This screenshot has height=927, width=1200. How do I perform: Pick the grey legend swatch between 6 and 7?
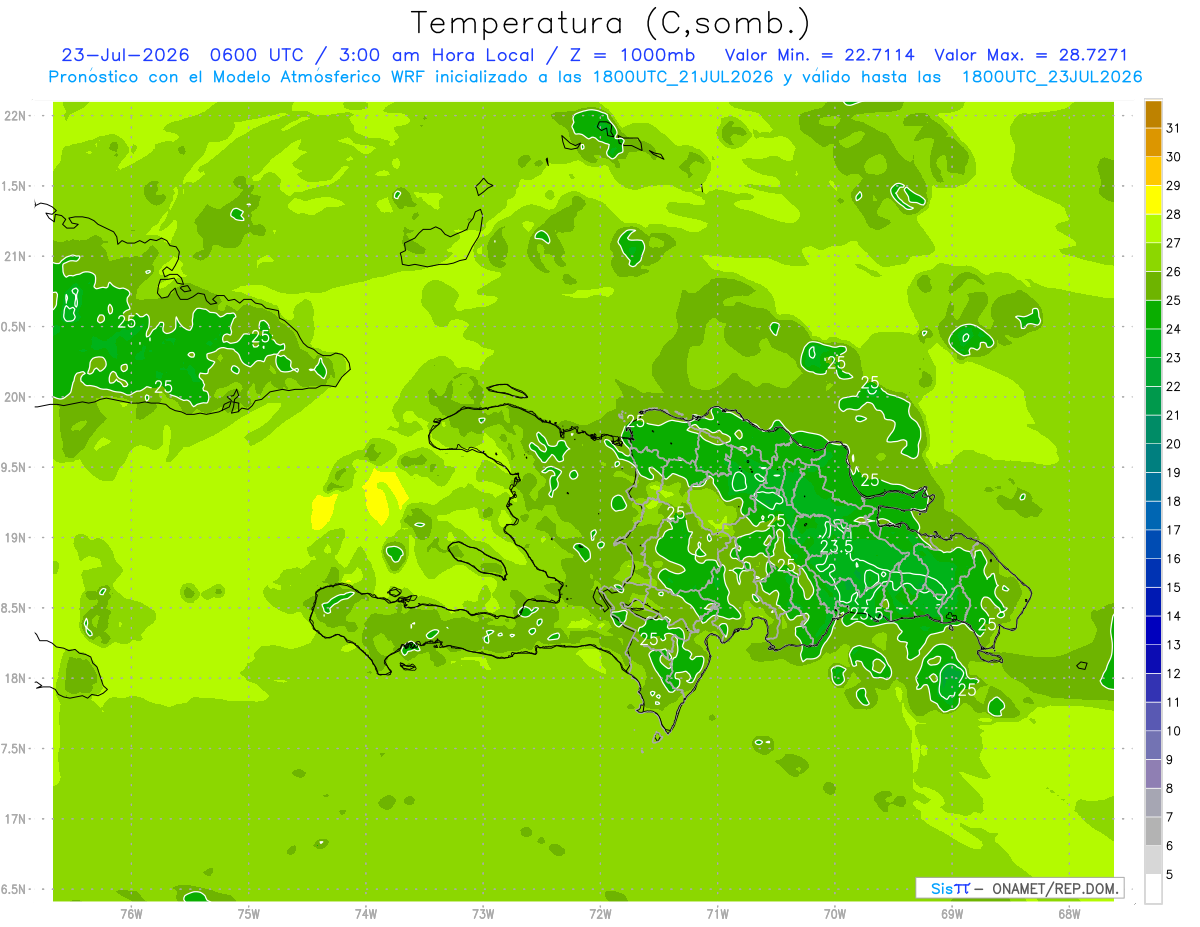[1153, 832]
